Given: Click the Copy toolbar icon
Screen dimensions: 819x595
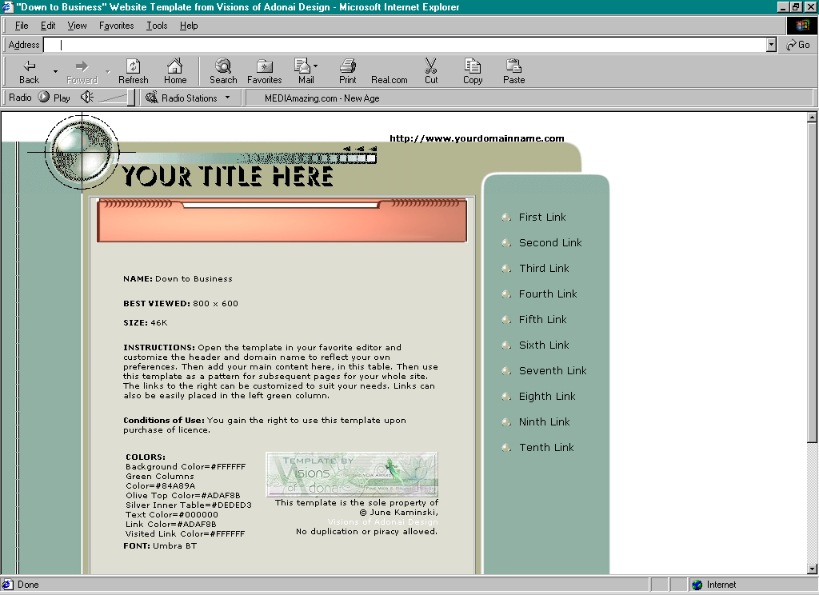Looking at the screenshot, I should coord(473,71).
